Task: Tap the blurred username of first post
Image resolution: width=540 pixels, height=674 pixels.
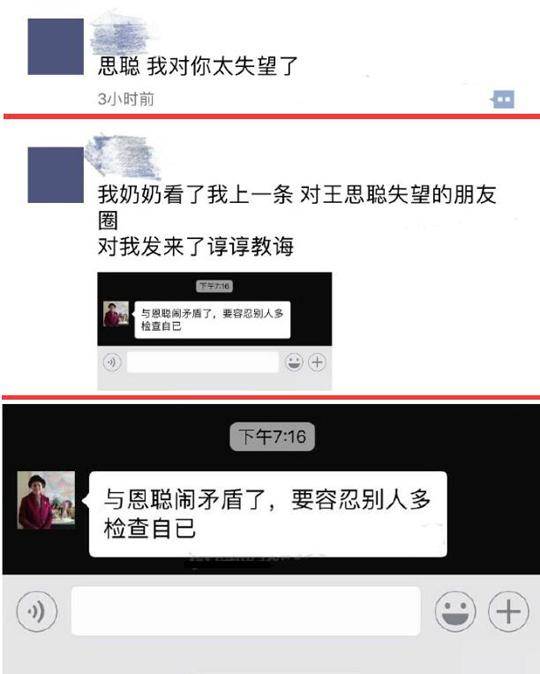Action: click(121, 34)
